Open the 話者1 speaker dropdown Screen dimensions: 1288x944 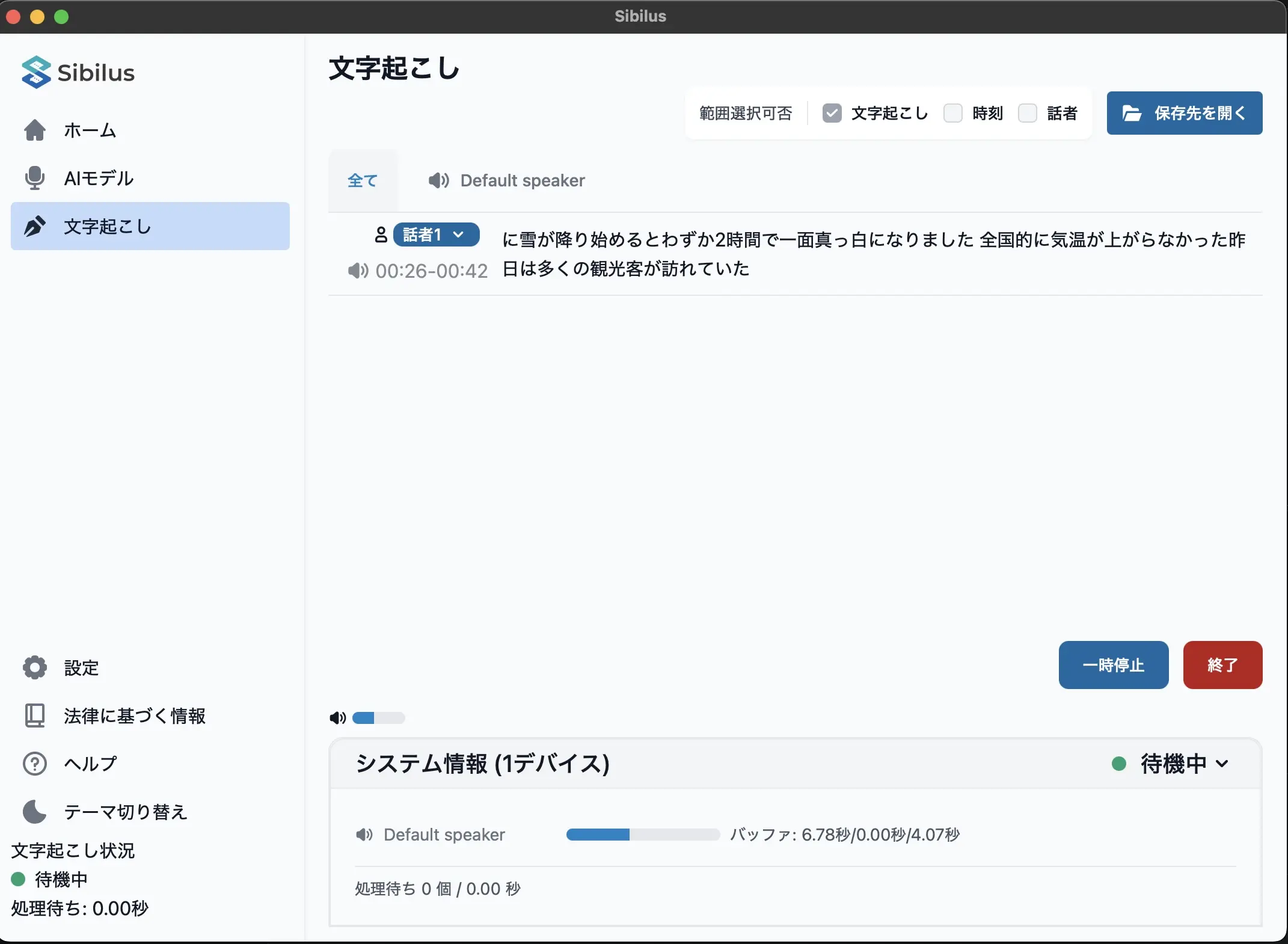(x=436, y=234)
